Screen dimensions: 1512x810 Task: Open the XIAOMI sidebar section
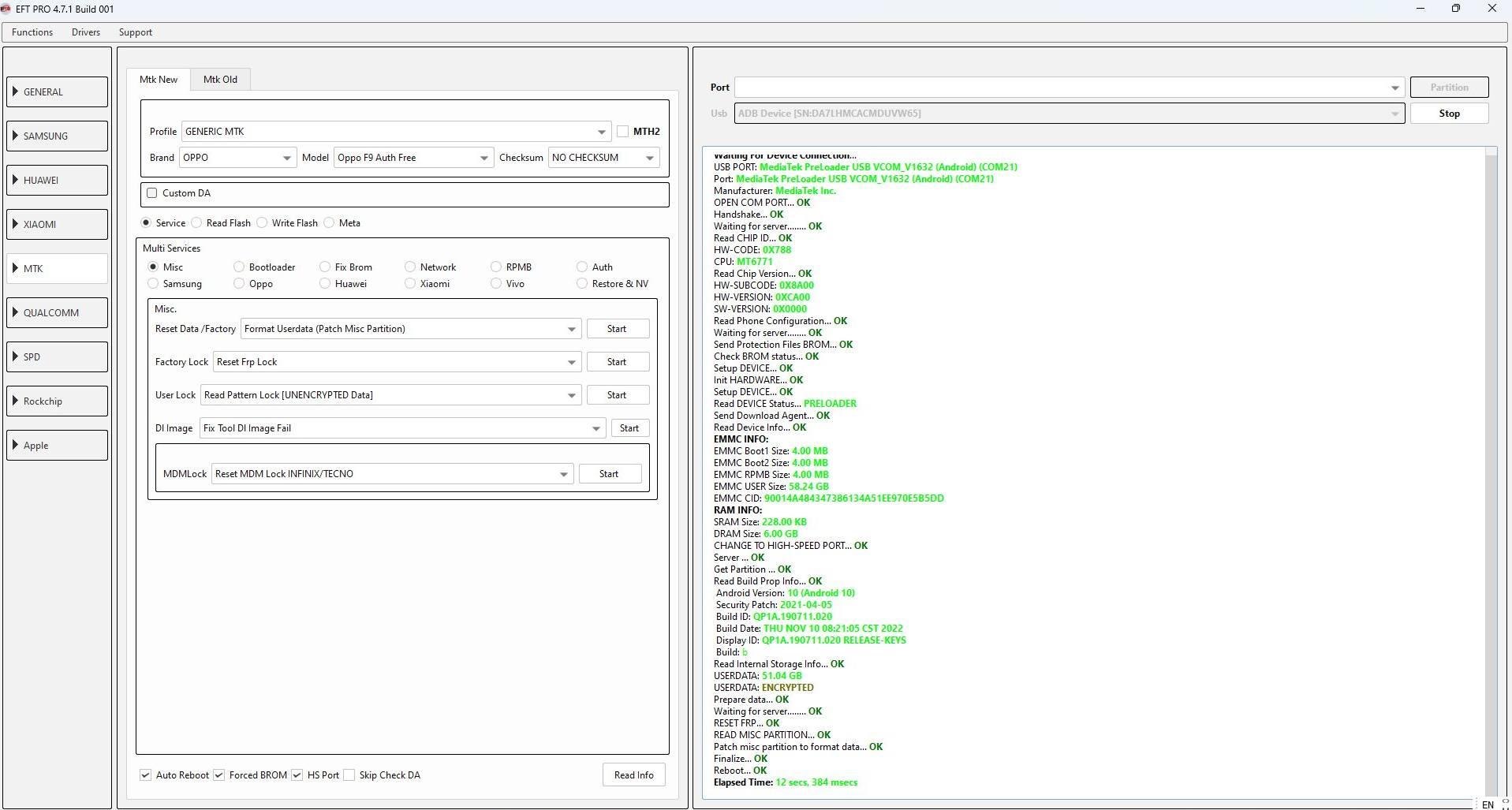[x=58, y=224]
